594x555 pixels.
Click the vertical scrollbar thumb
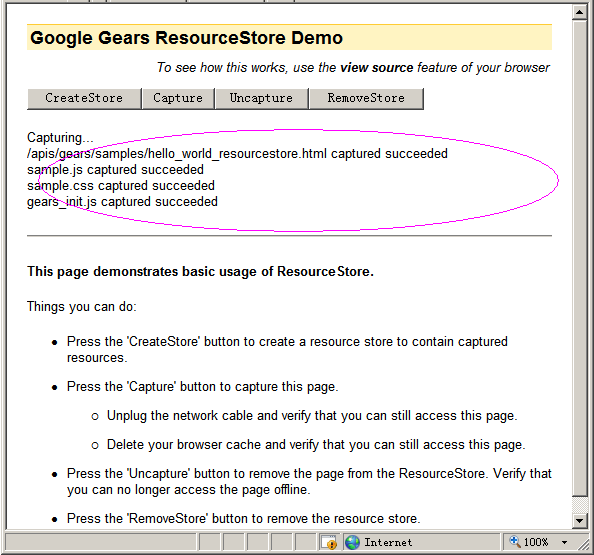[x=579, y=258]
